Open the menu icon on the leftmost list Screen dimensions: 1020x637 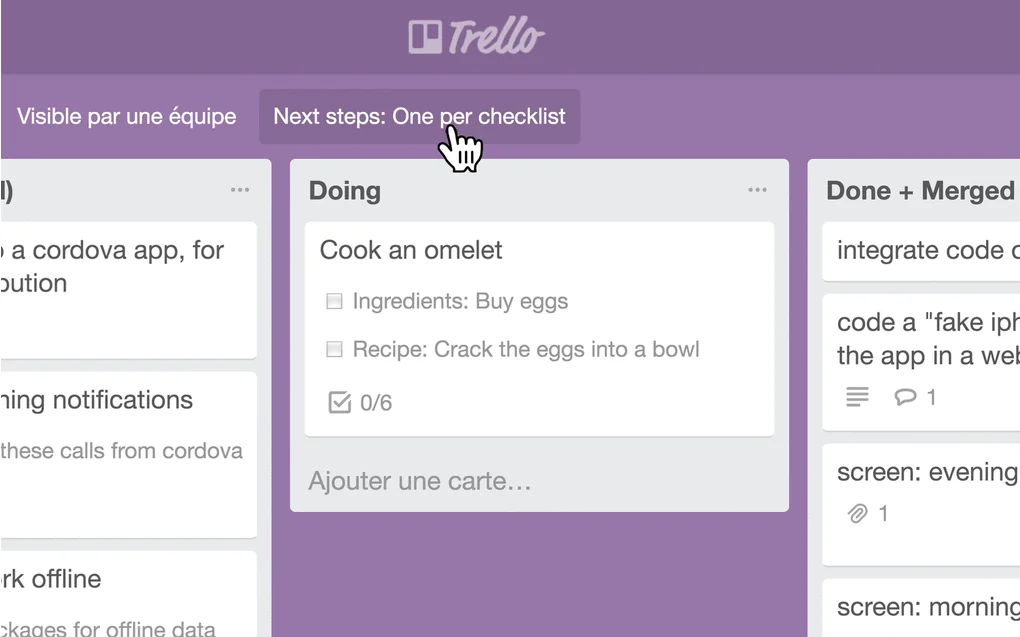pyautogui.click(x=239, y=189)
